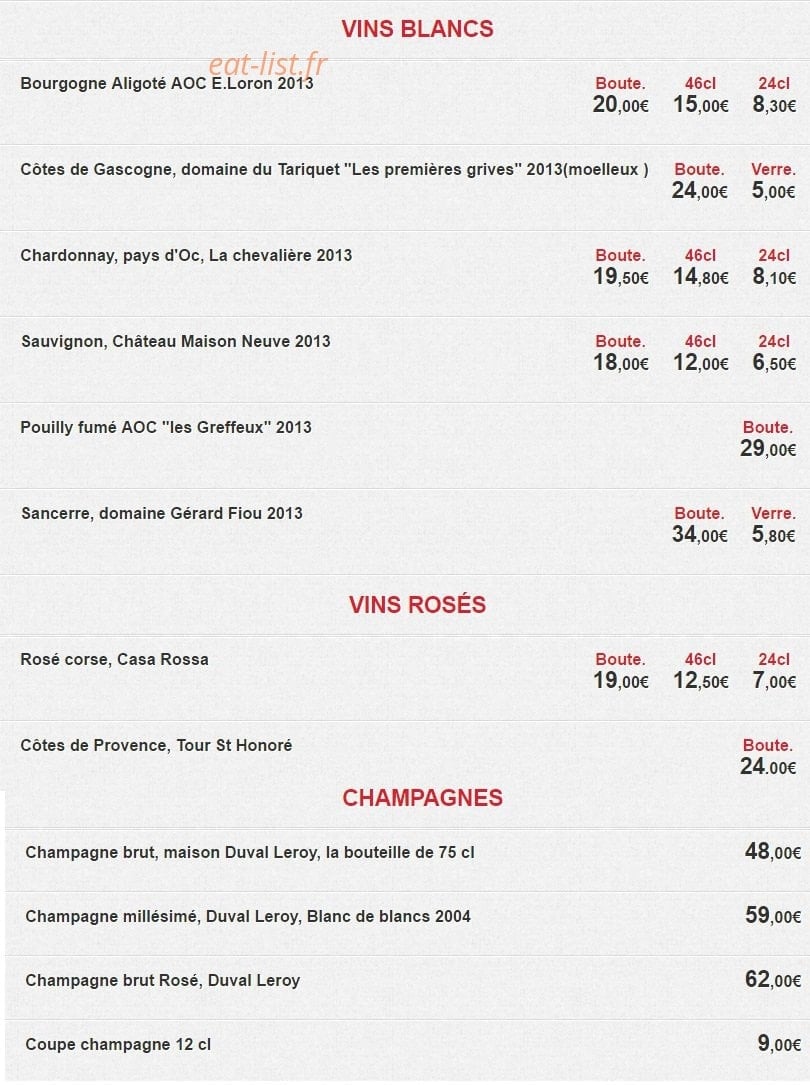
Task: Select Sancerre, domaine Gérard Fiou 2013
Action: point(162,513)
